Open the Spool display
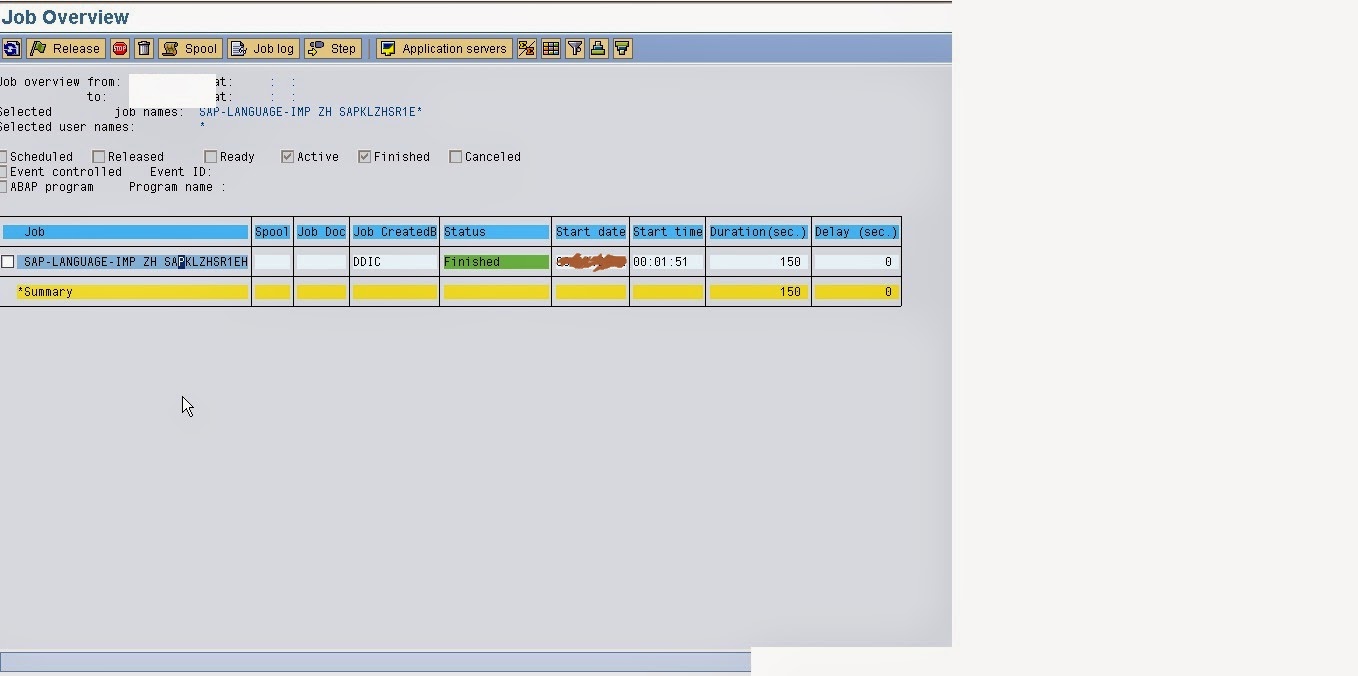 190,48
